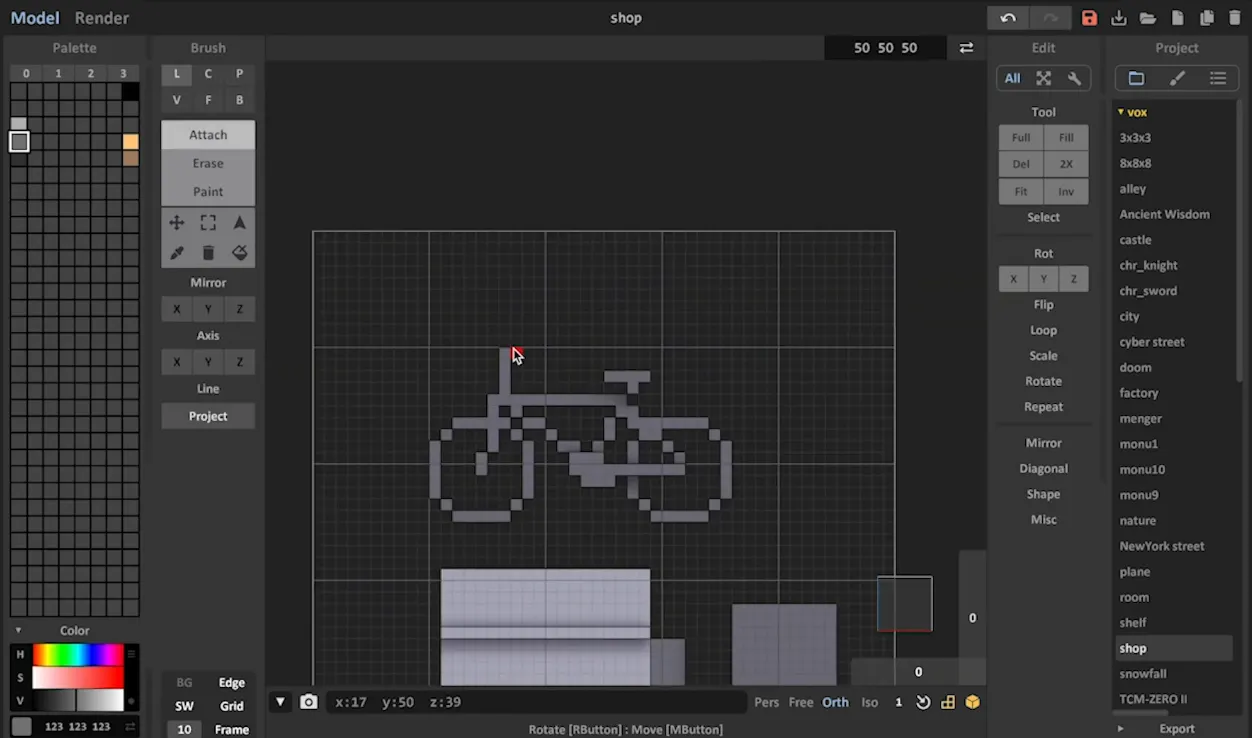Toggle the Edge display option
The width and height of the screenshot is (1252, 738).
point(231,683)
